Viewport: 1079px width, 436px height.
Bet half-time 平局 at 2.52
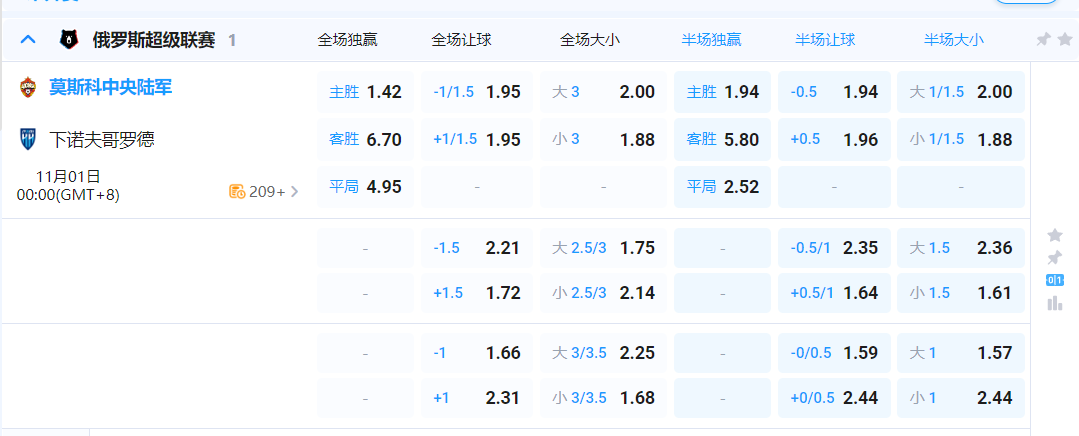pos(723,187)
